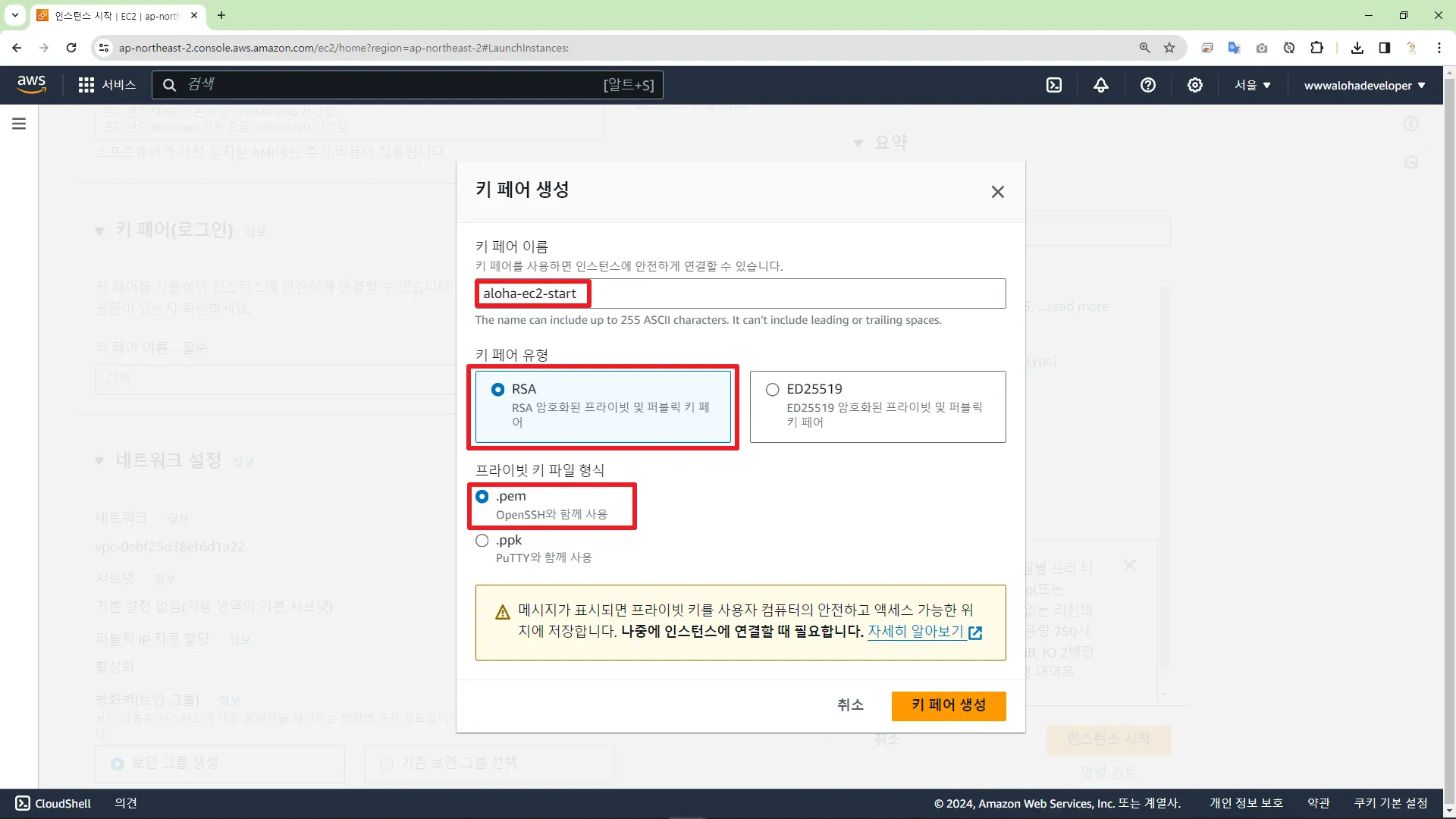Viewport: 1456px width, 819px height.
Task: Open the CloudShell icon in top navigation
Action: tap(1054, 85)
